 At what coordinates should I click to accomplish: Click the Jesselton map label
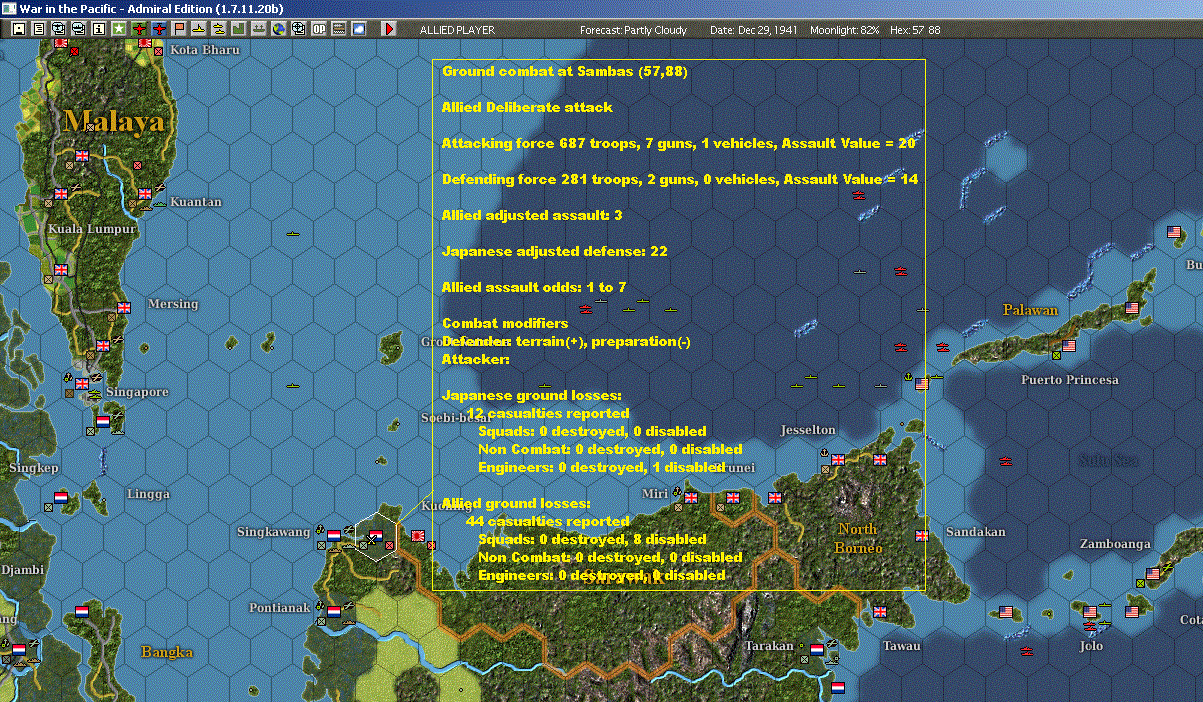[x=807, y=430]
